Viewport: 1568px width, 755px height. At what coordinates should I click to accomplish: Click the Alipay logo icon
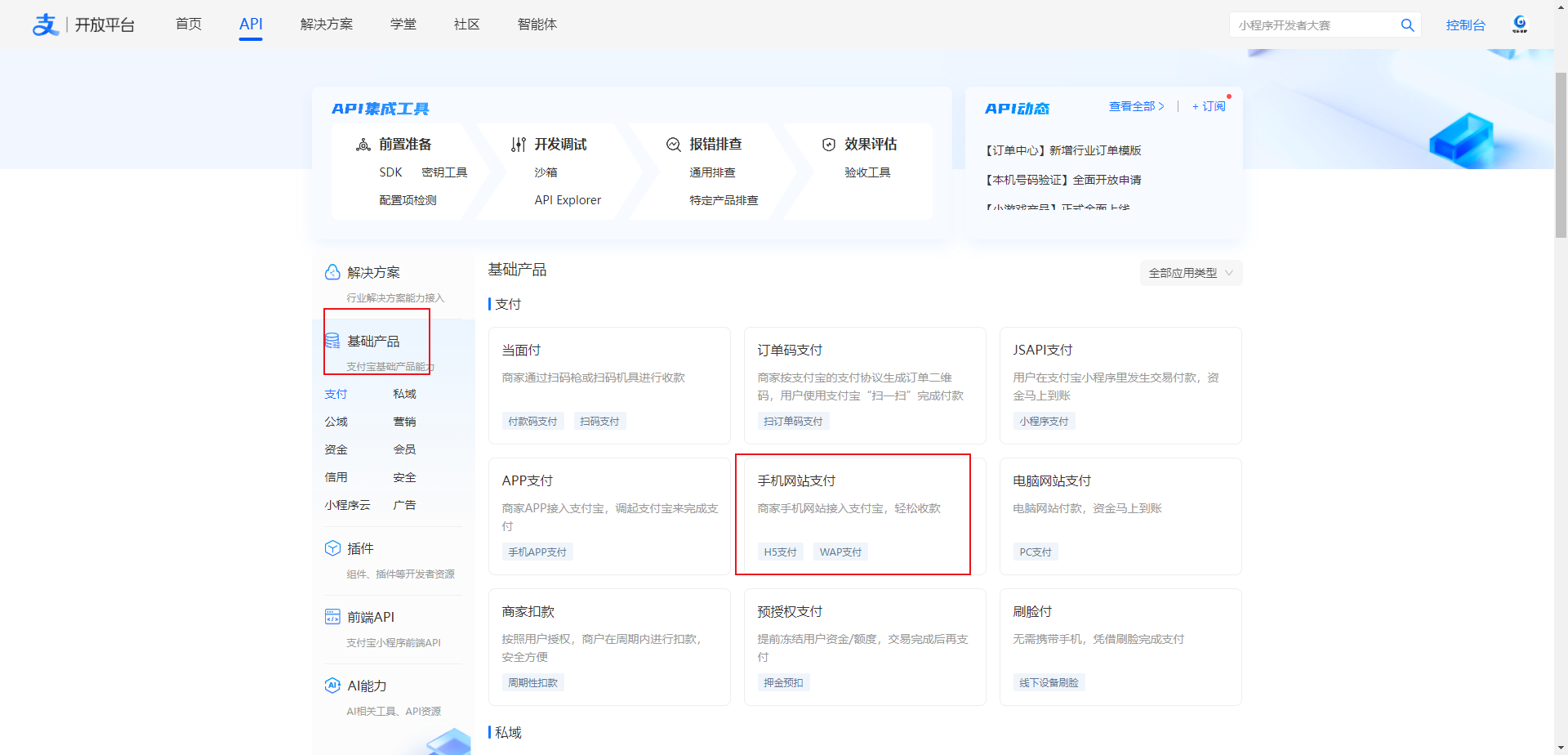46,25
